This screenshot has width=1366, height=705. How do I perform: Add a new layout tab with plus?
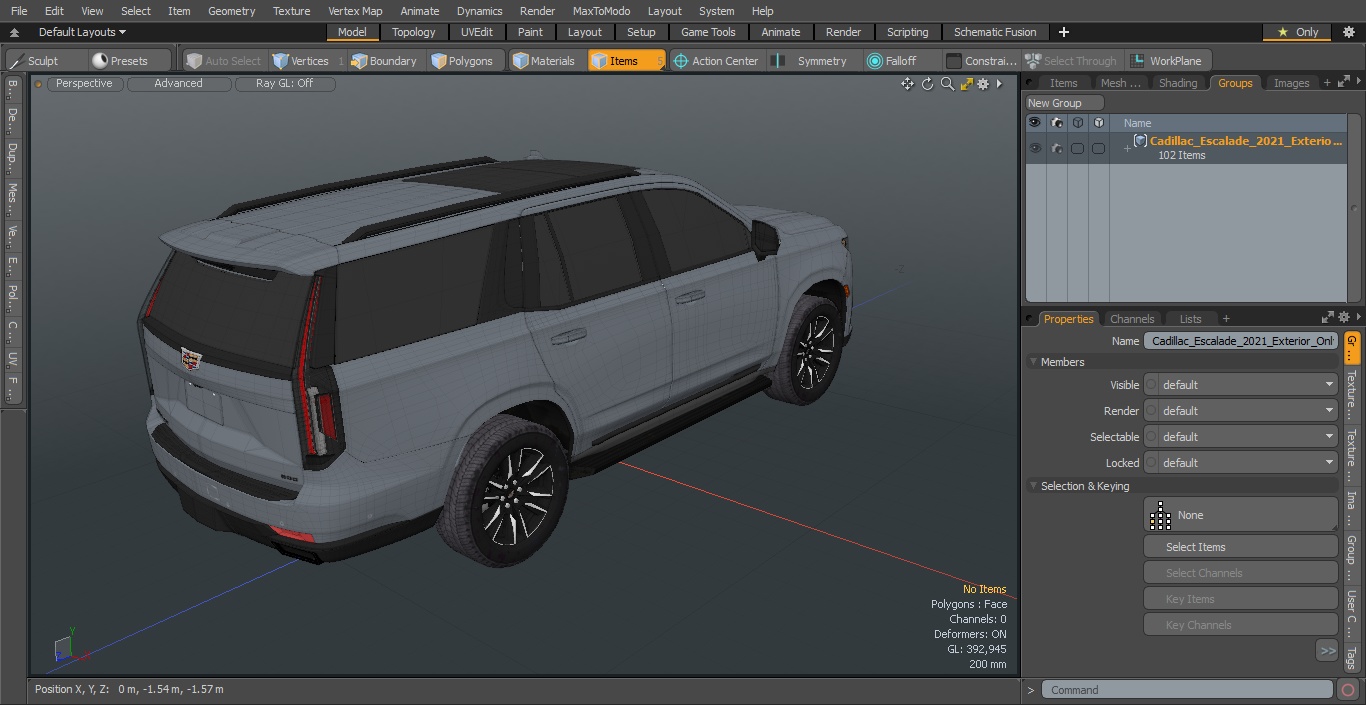click(x=1063, y=32)
